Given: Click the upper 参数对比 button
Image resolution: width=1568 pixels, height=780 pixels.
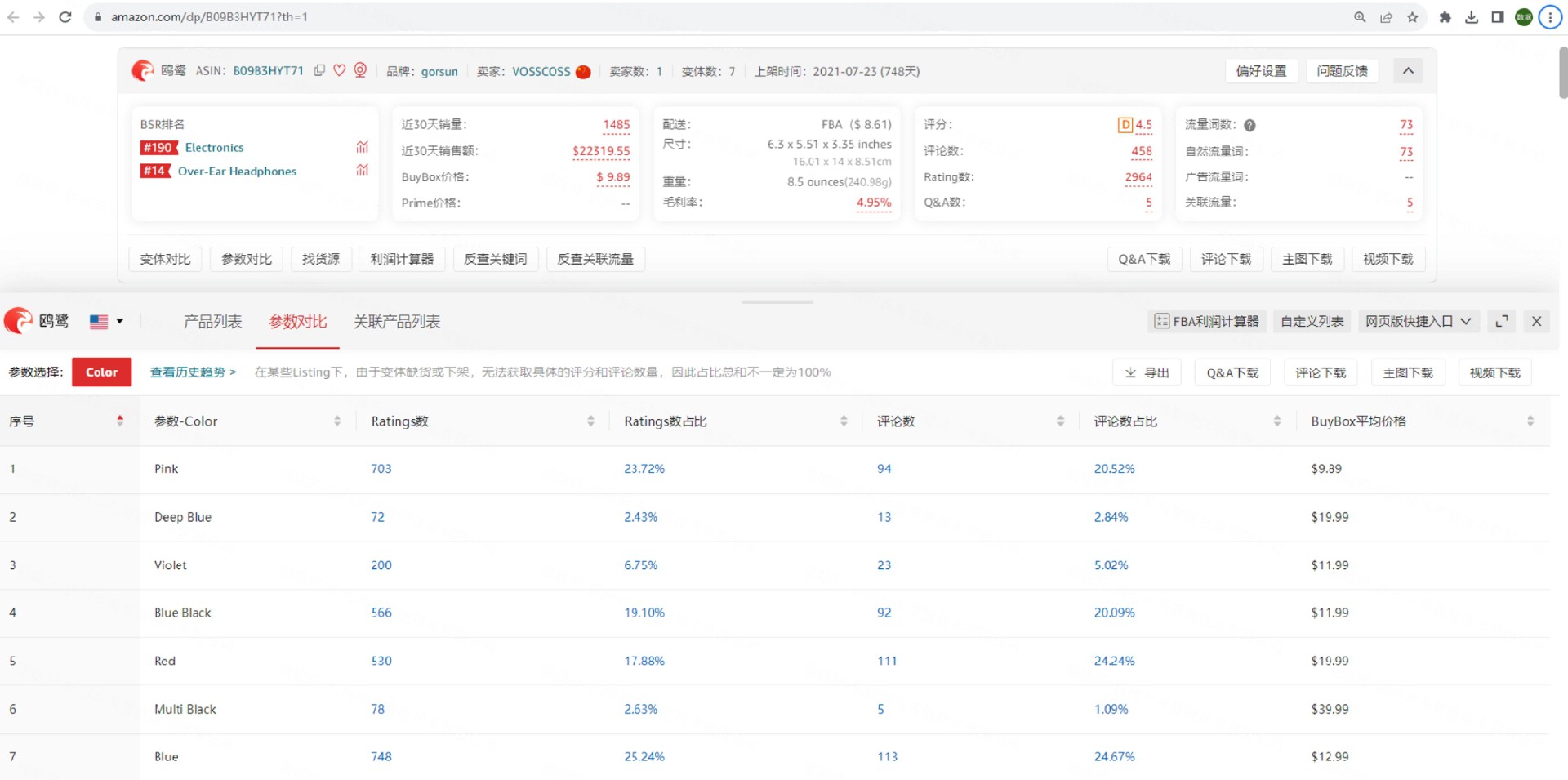Looking at the screenshot, I should coord(247,259).
